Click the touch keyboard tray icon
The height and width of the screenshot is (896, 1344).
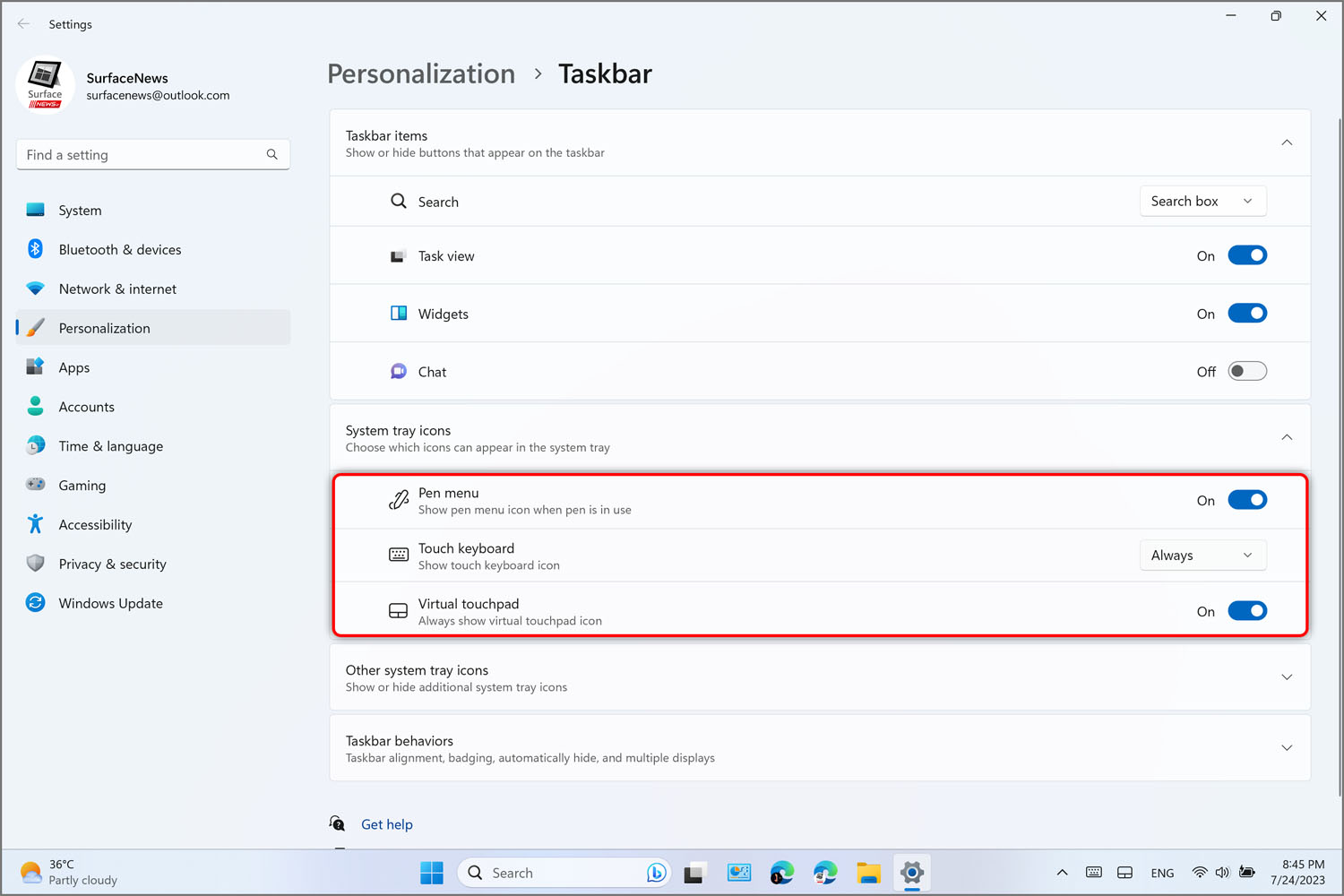(x=1094, y=873)
